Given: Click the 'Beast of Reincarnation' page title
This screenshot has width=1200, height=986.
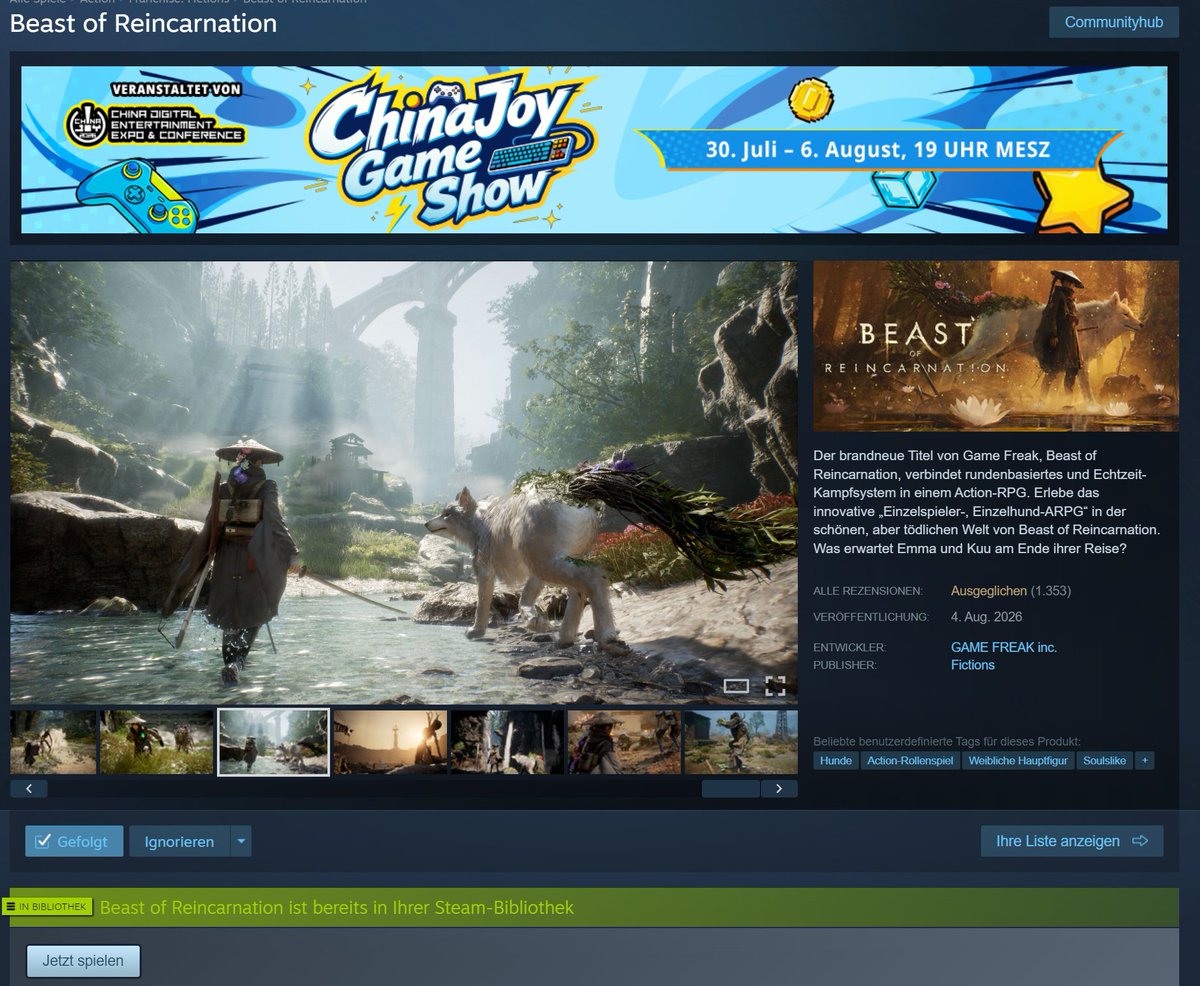Looking at the screenshot, I should [x=143, y=23].
